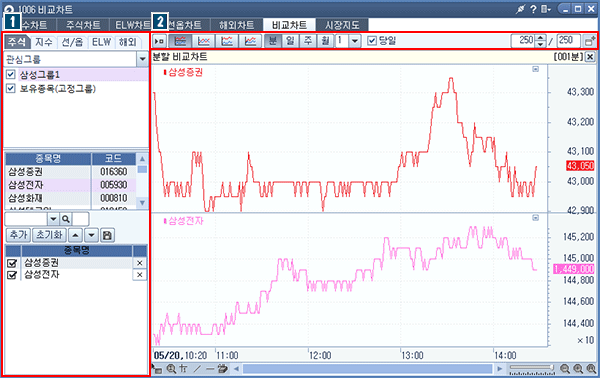Open the stock code input dropdown arrow

(53, 219)
